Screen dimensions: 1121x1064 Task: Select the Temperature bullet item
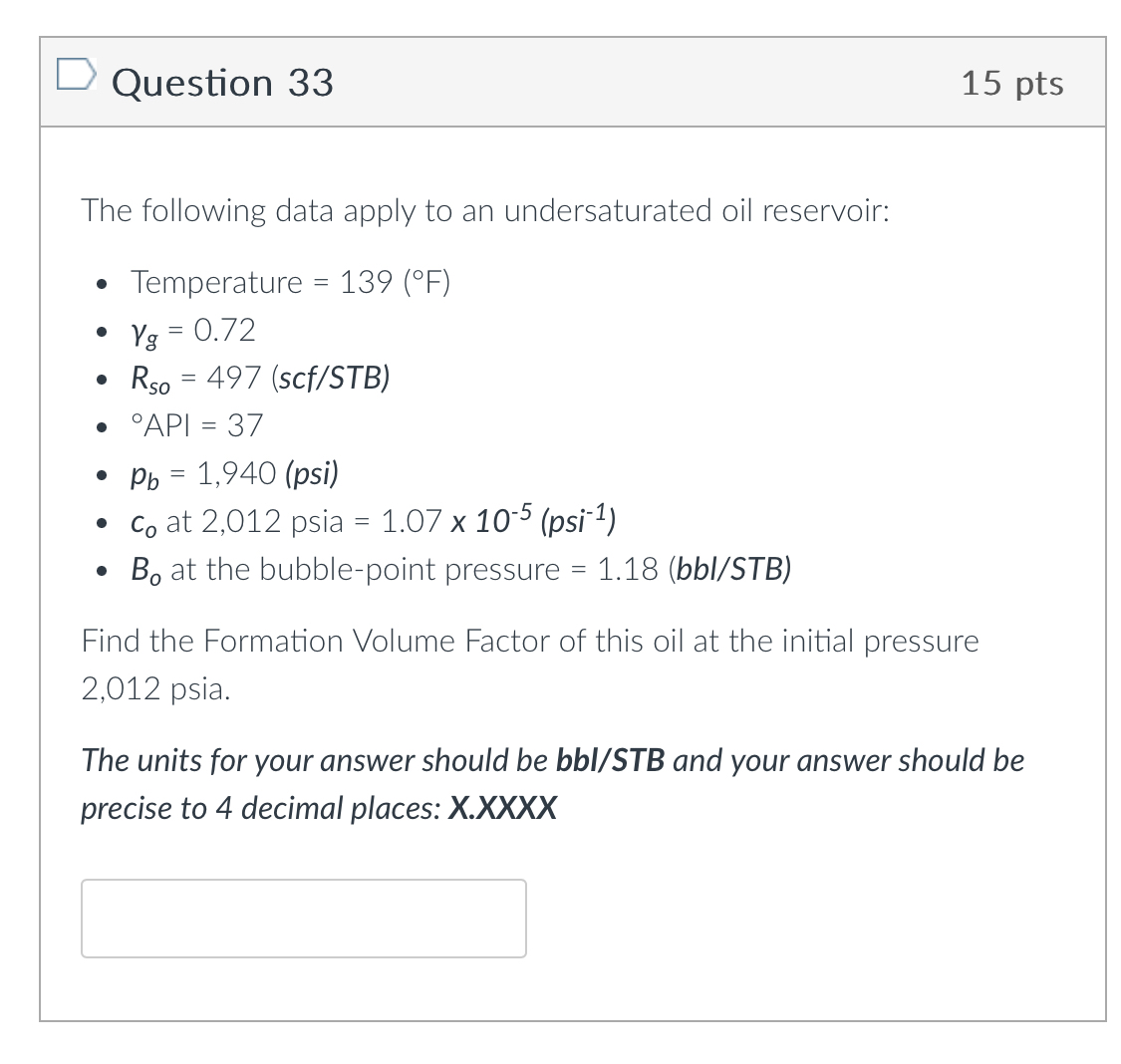pos(289,282)
